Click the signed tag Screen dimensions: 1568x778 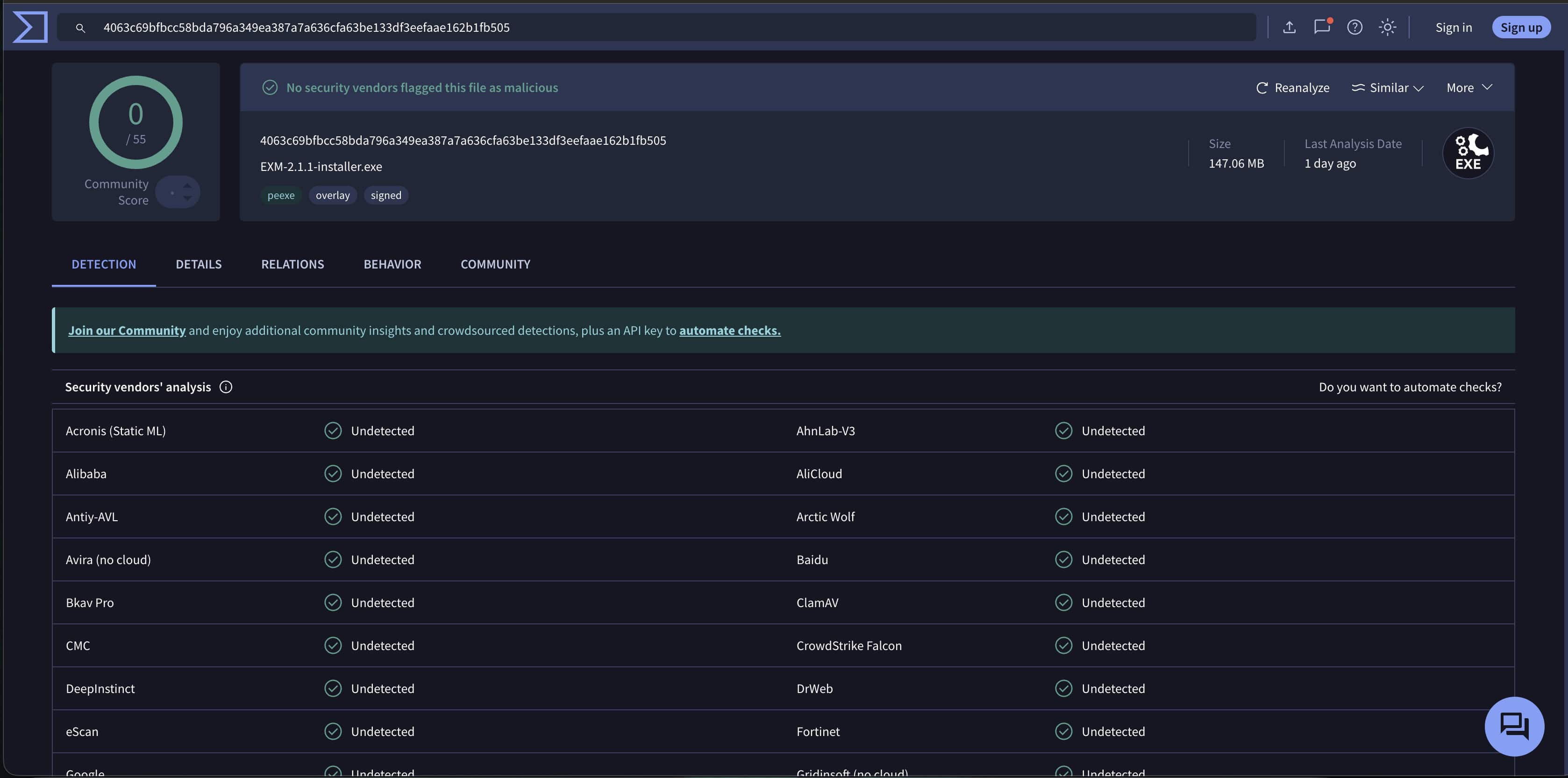pos(386,195)
